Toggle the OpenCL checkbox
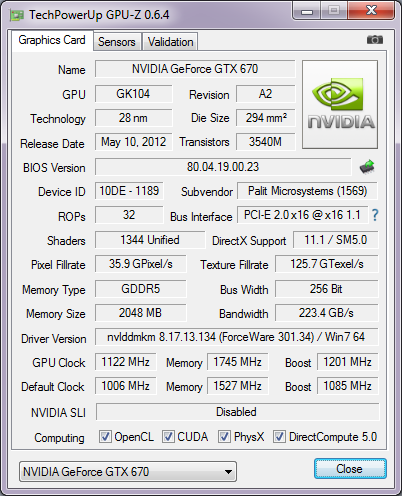 click(x=105, y=436)
